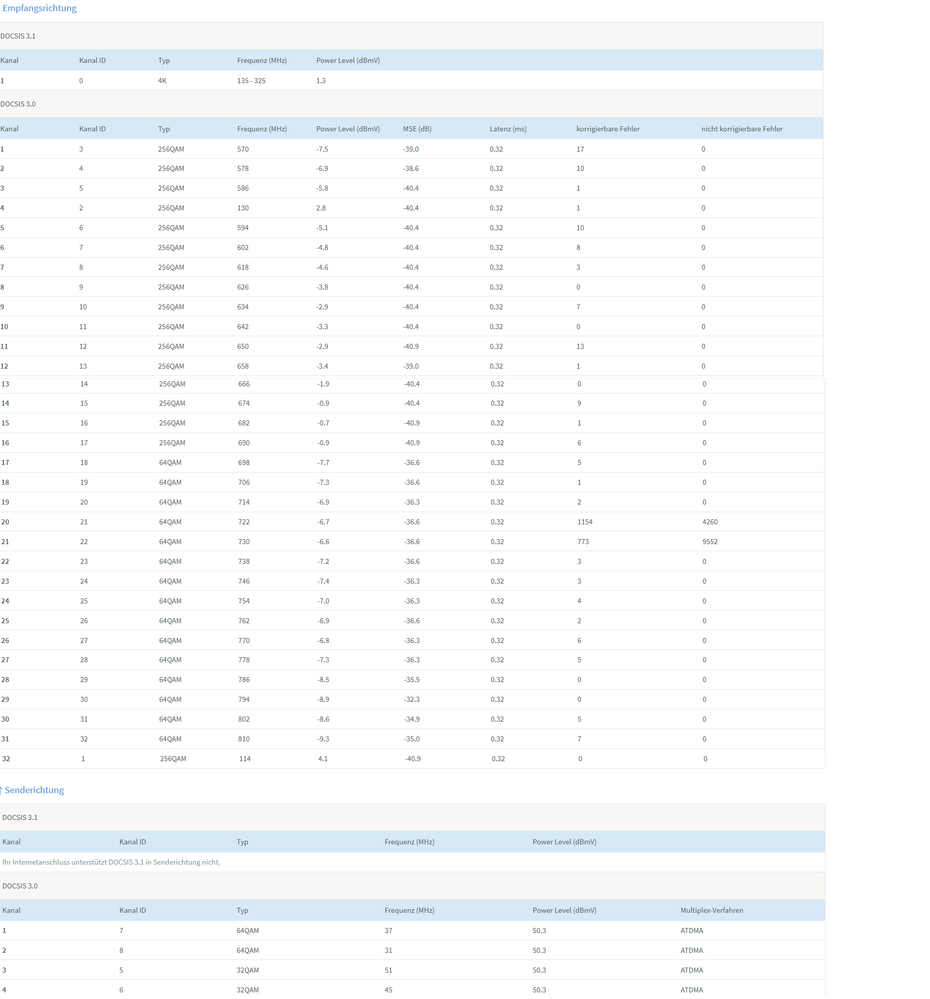Select the 642 frequency cell
Viewport: 930px width, 999px height.
pos(243,327)
